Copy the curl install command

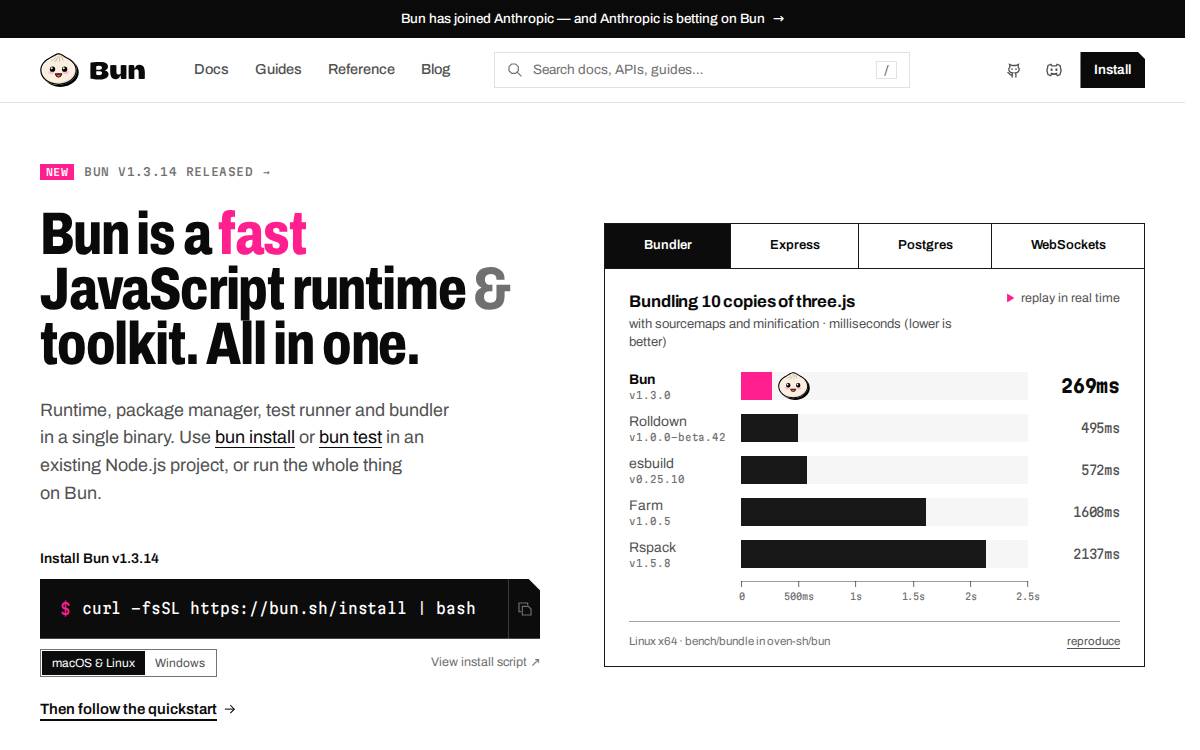click(524, 609)
